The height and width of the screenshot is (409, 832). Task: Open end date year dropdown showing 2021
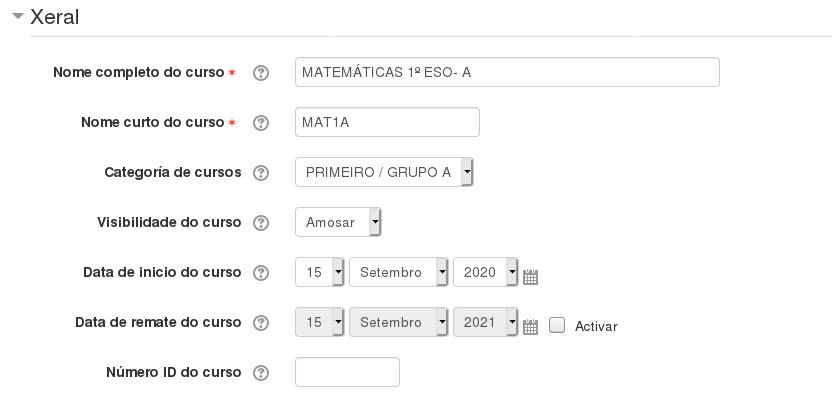pos(485,322)
